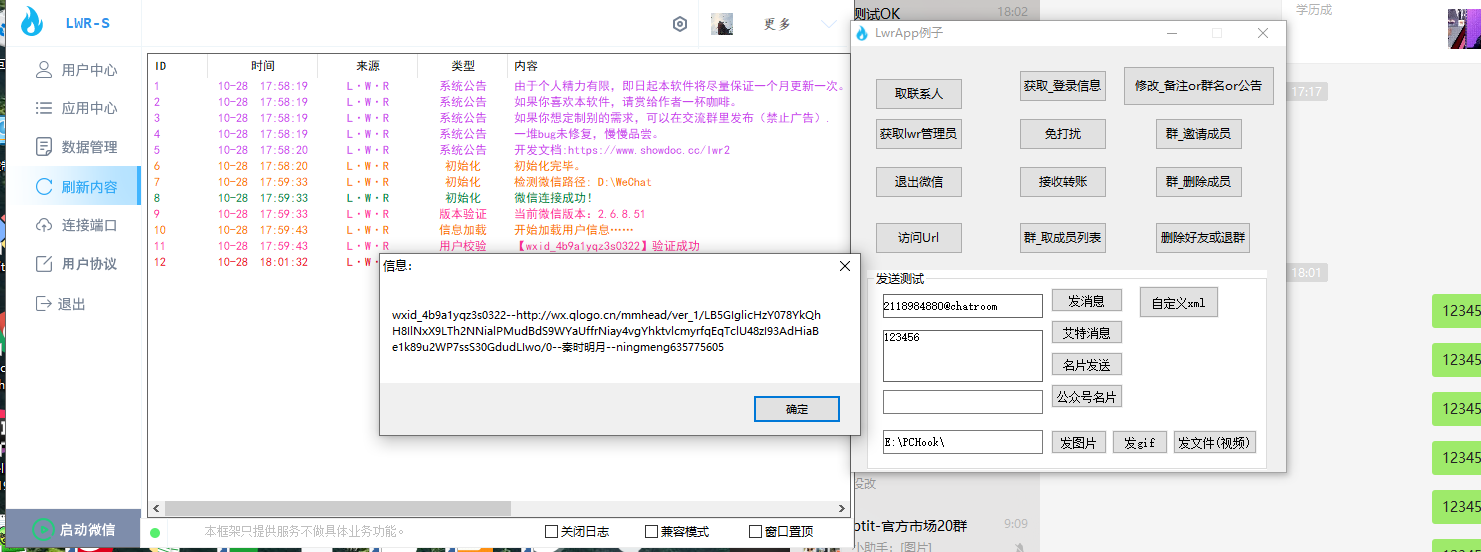Click the 启动微信 button
The image size is (1481, 552).
click(75, 530)
